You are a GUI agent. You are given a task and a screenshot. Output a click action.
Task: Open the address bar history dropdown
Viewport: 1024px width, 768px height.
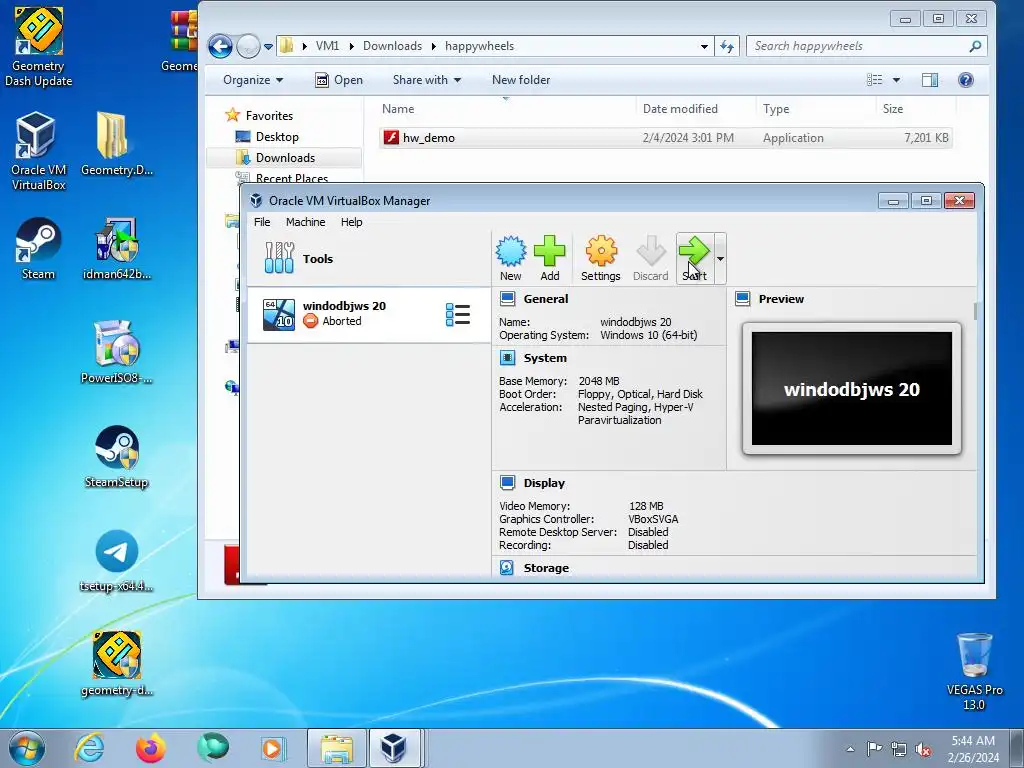pos(704,46)
